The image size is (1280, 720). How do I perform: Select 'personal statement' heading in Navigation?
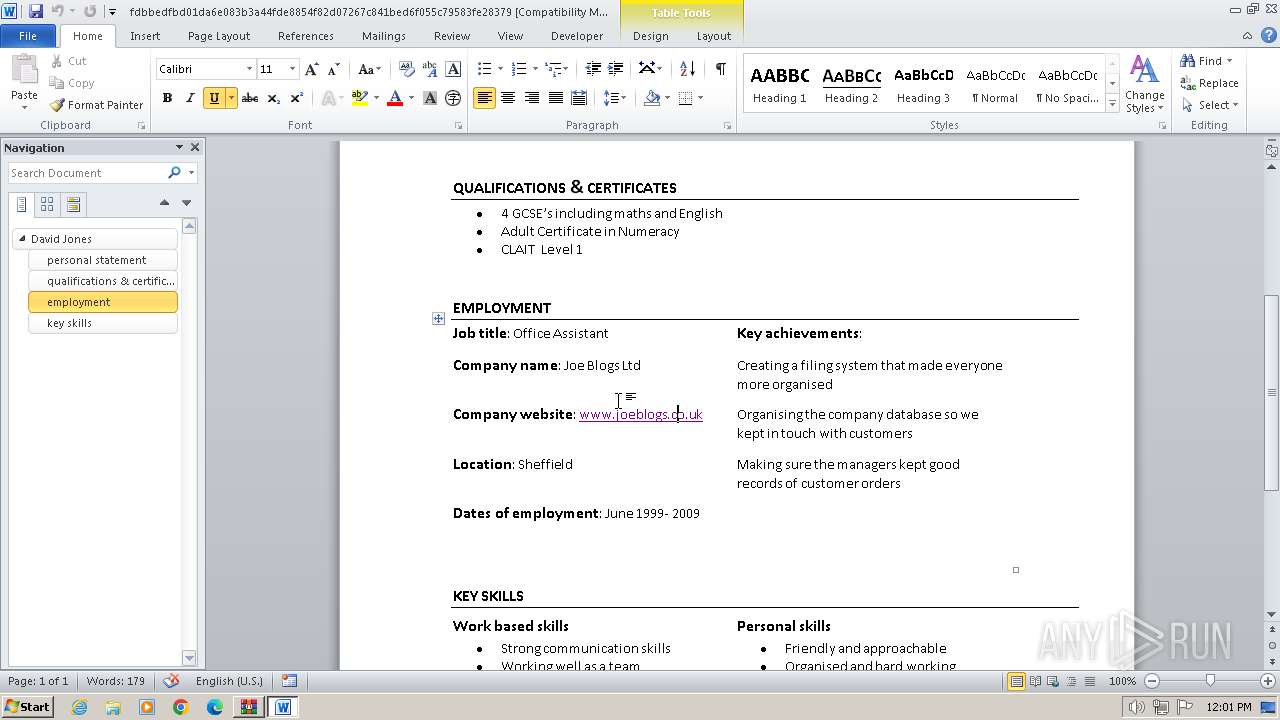[x=103, y=260]
